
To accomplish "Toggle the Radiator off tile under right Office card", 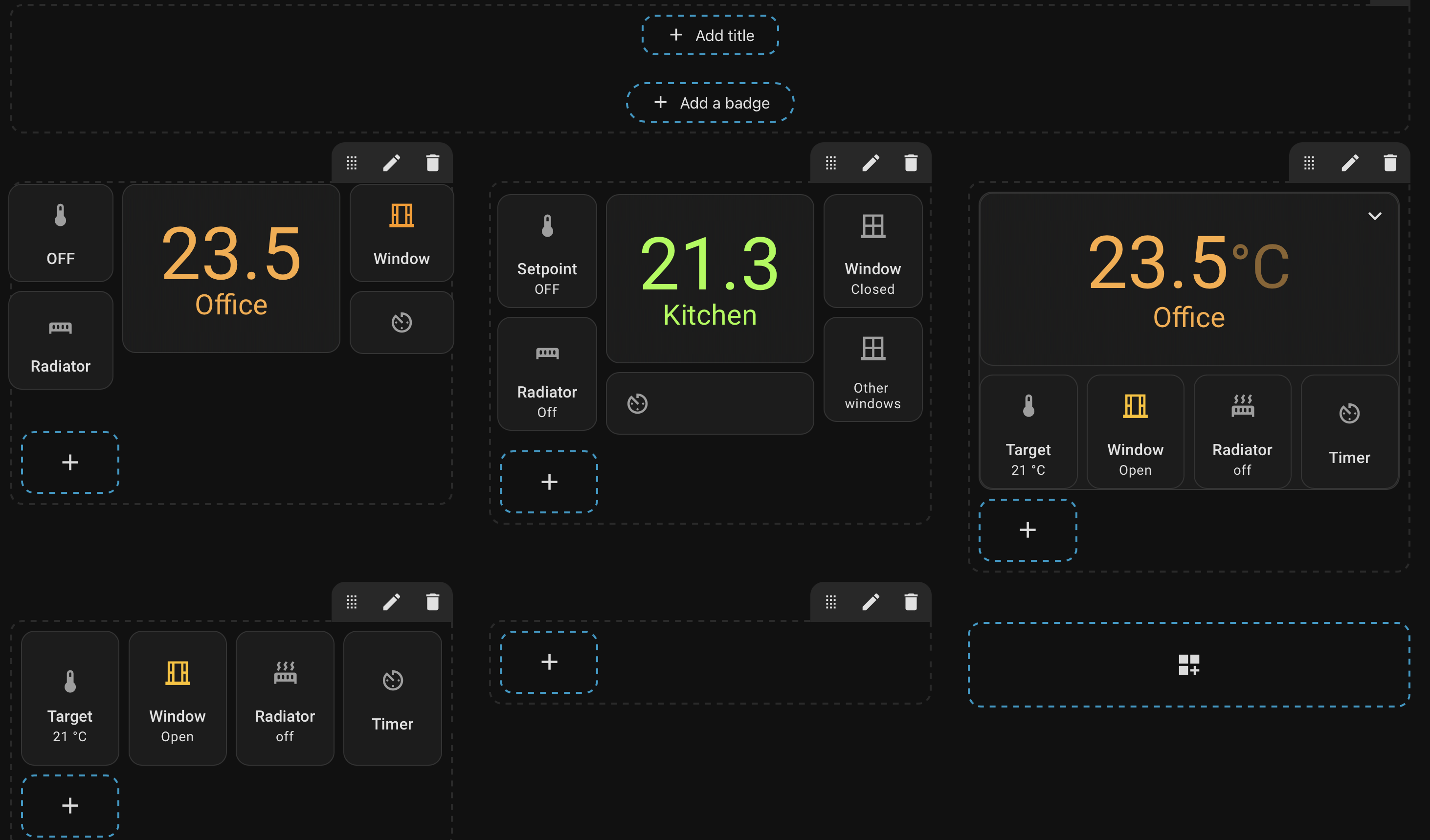I will (x=1242, y=432).
